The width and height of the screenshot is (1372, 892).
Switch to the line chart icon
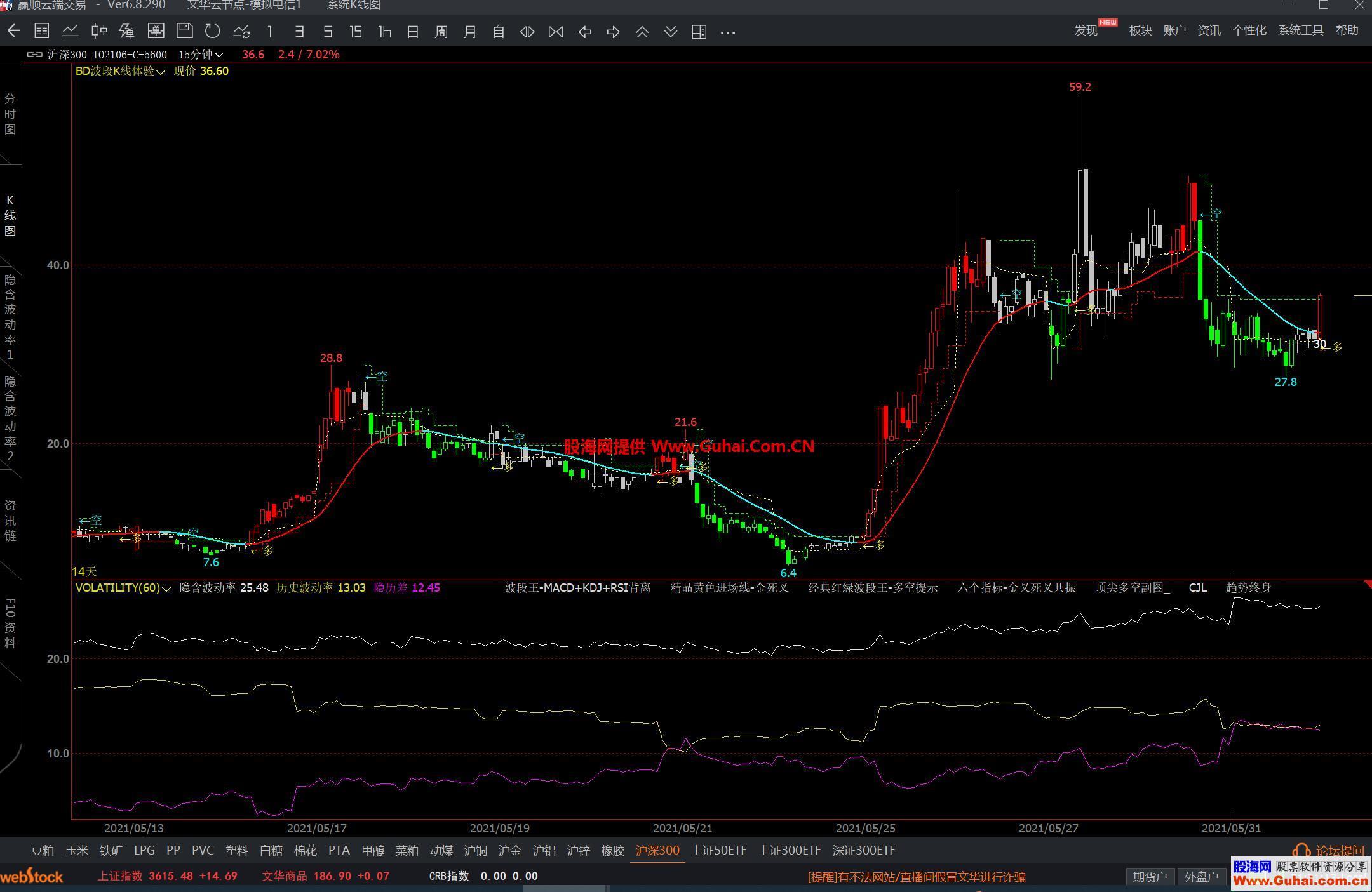pyautogui.click(x=71, y=31)
